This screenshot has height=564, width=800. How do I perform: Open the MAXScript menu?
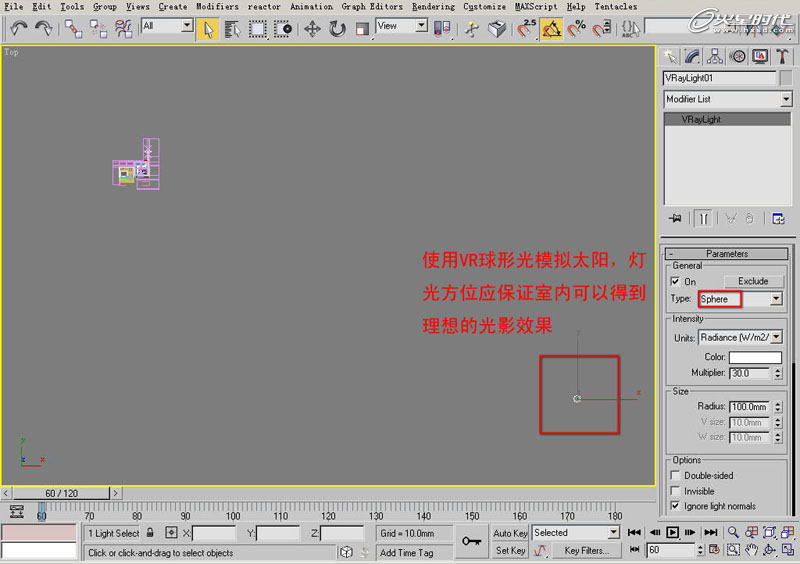536,7
